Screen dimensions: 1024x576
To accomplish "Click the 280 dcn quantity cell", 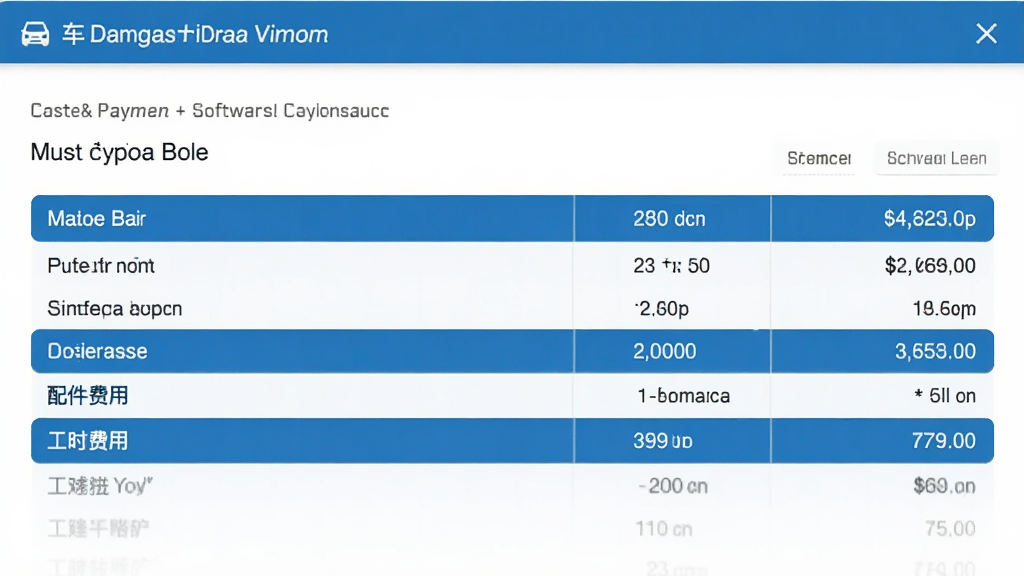I will (x=669, y=219).
